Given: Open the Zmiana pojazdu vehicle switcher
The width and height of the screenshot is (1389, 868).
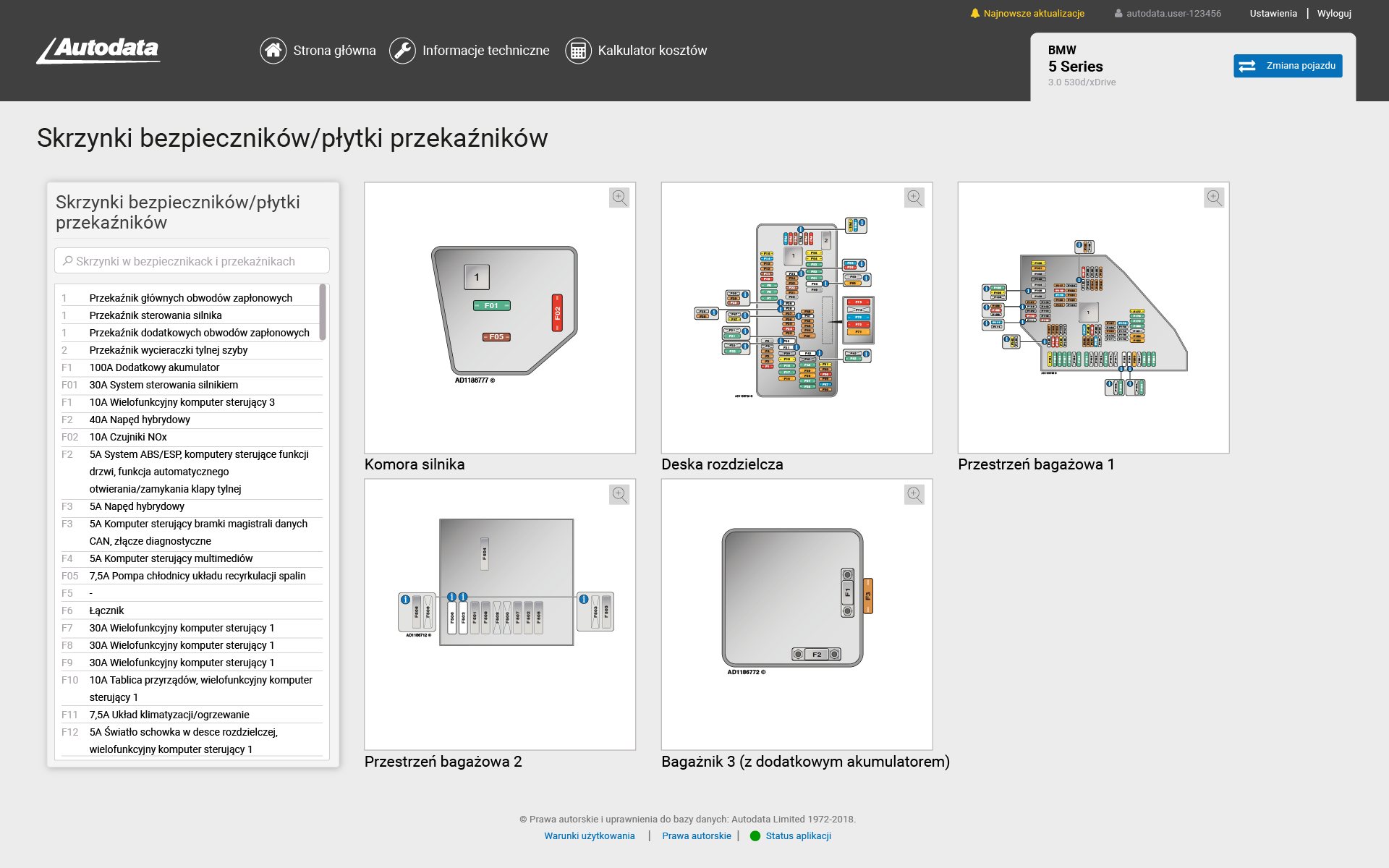Looking at the screenshot, I should click(1288, 66).
